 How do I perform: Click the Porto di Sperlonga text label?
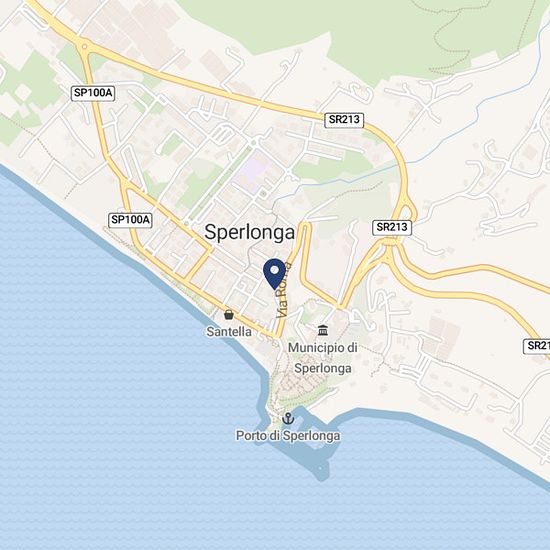pyautogui.click(x=288, y=436)
